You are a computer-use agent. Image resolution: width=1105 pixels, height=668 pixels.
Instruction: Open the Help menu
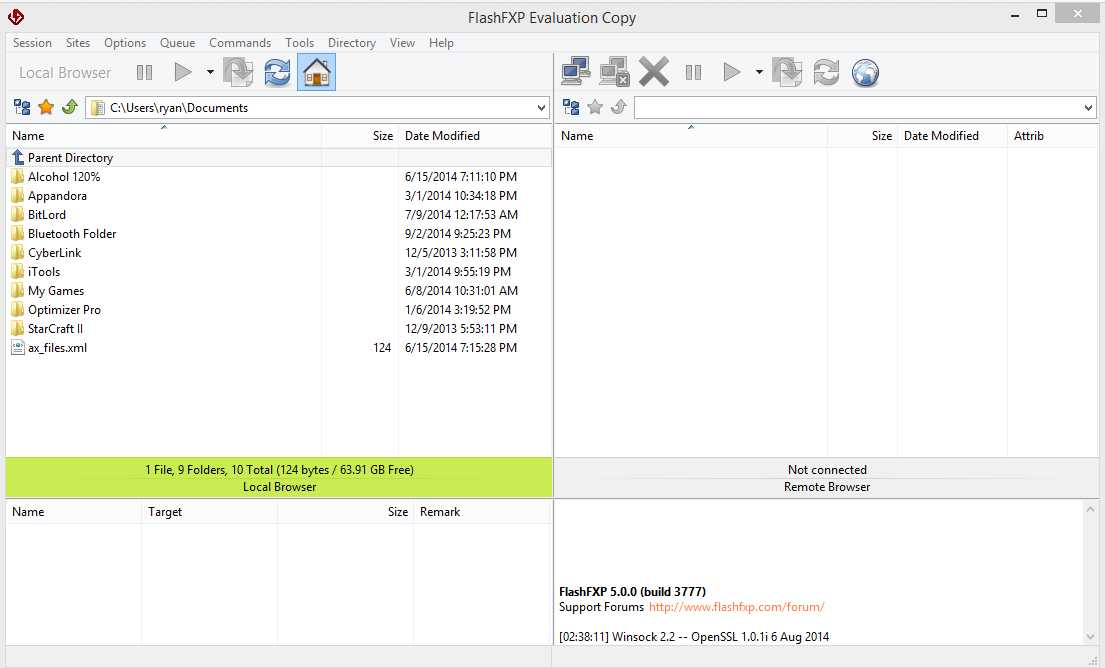pyautogui.click(x=441, y=43)
